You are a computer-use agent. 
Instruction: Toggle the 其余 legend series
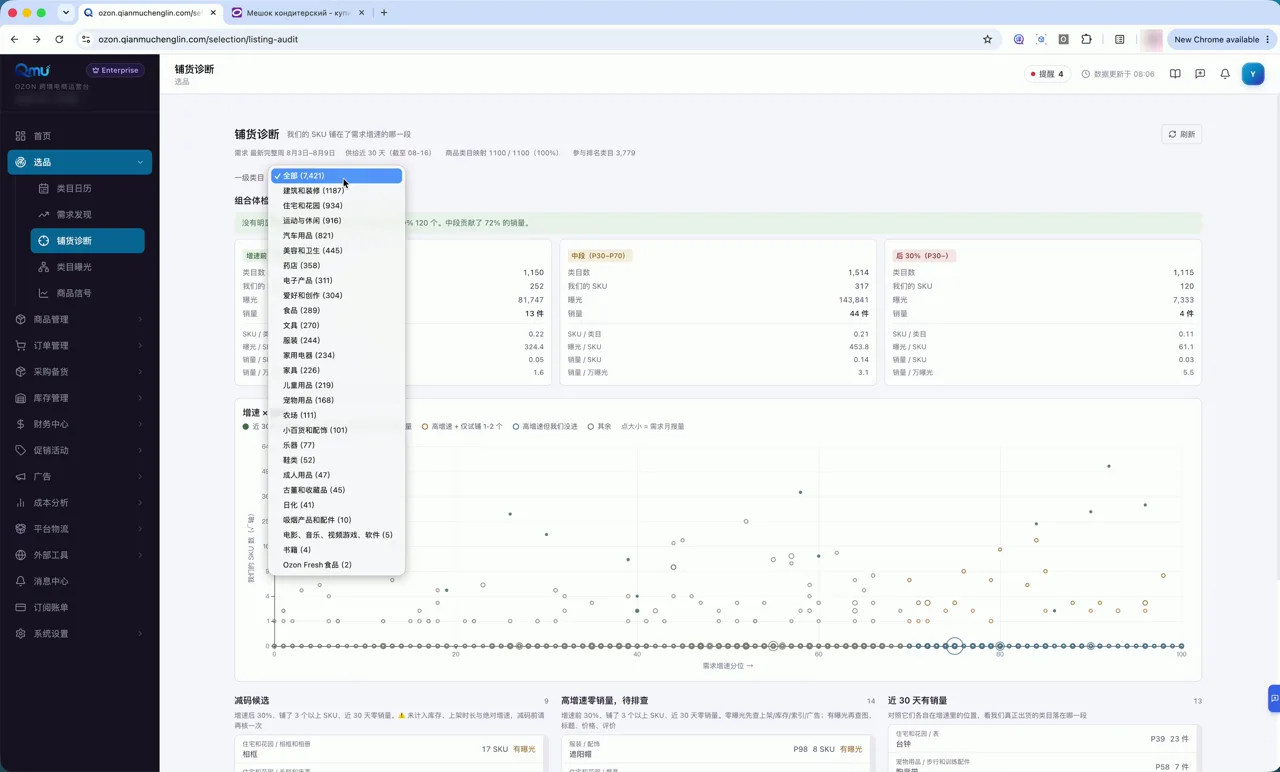point(599,426)
